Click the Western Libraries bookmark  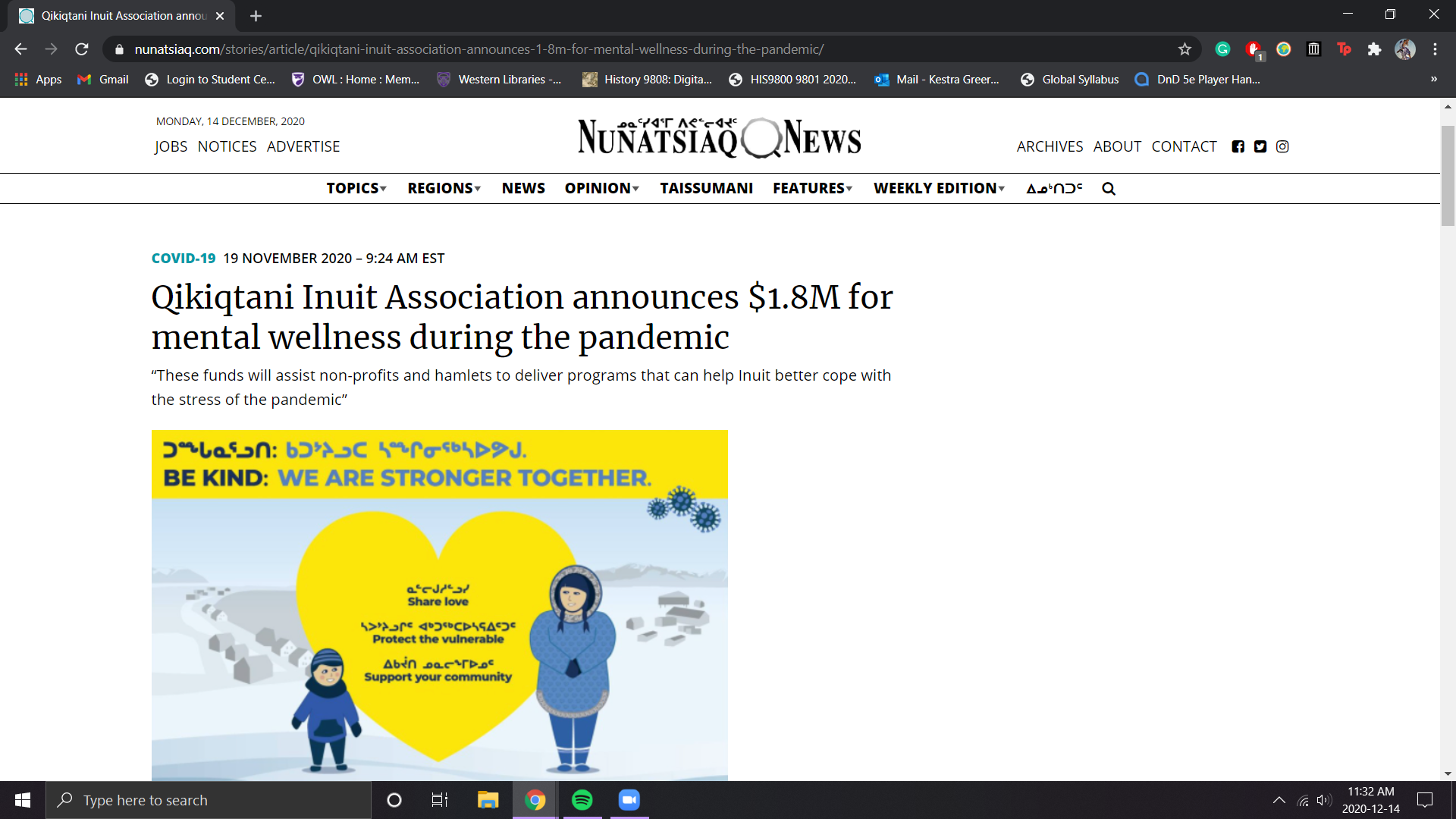click(x=500, y=79)
